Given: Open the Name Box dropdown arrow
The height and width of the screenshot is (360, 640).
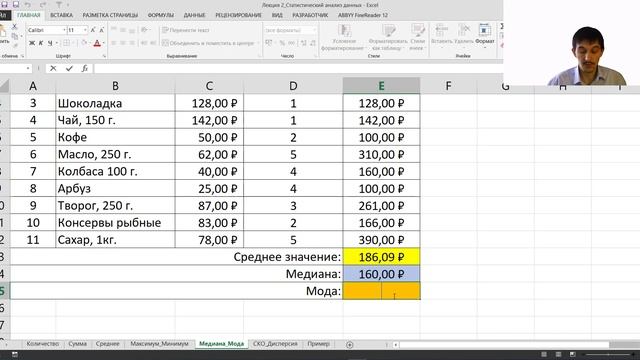Looking at the screenshot, I should click(28, 69).
